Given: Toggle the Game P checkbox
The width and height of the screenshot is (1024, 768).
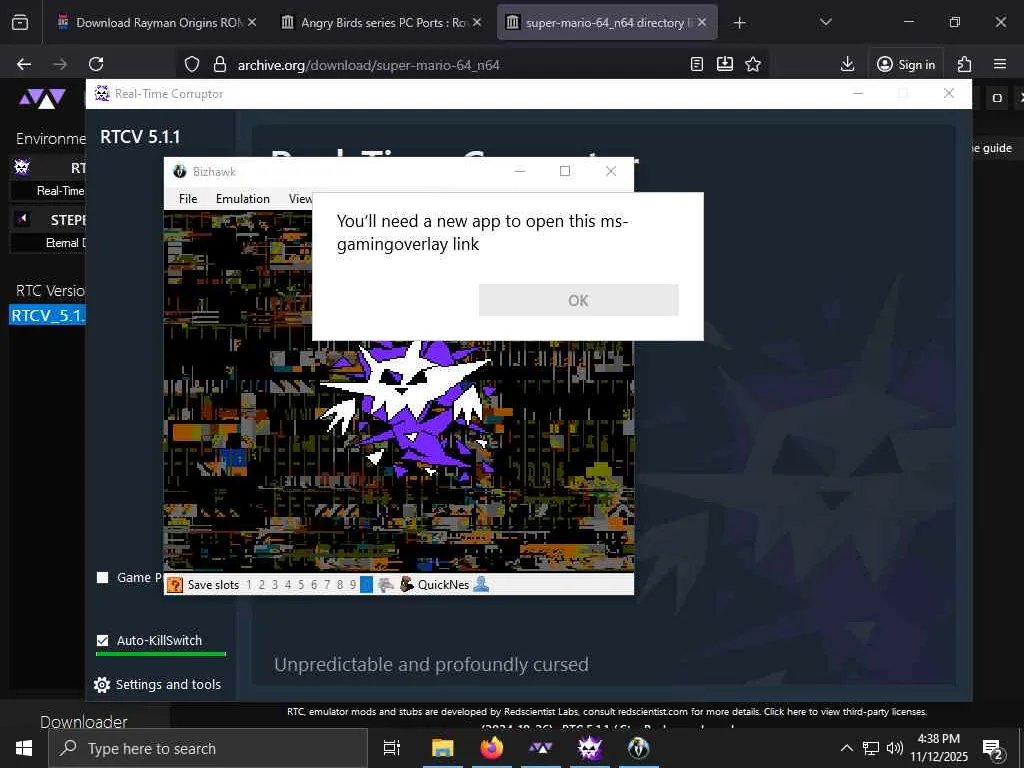Looking at the screenshot, I should pos(103,577).
